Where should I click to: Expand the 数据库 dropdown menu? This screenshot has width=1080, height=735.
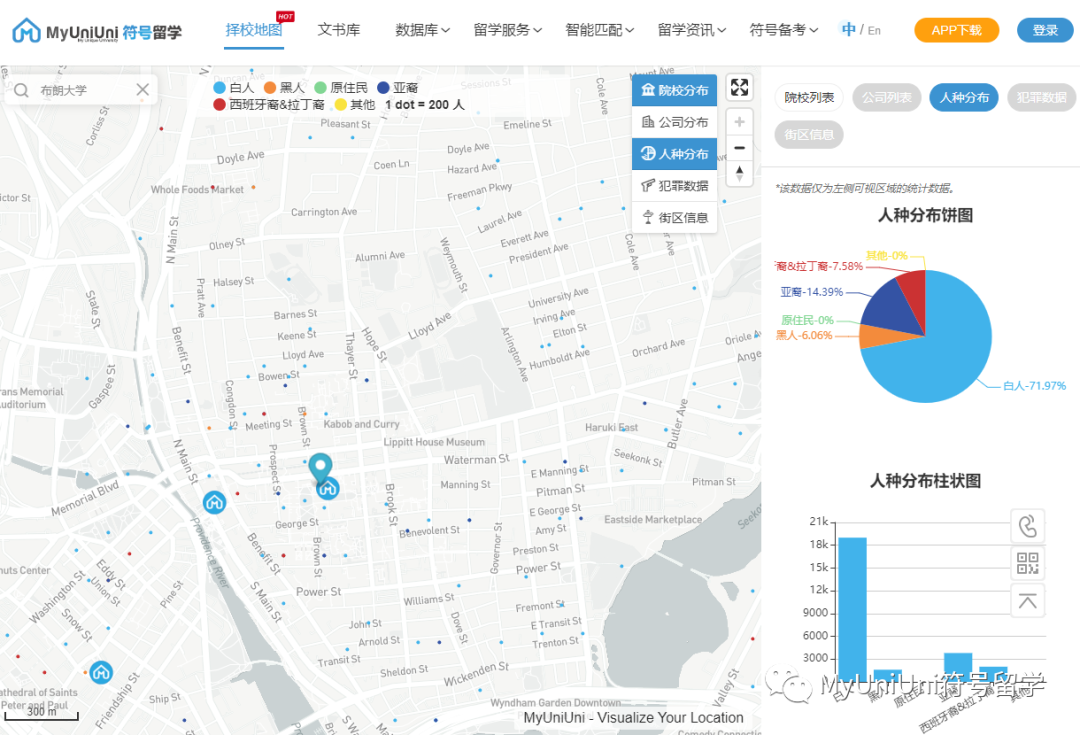[422, 30]
